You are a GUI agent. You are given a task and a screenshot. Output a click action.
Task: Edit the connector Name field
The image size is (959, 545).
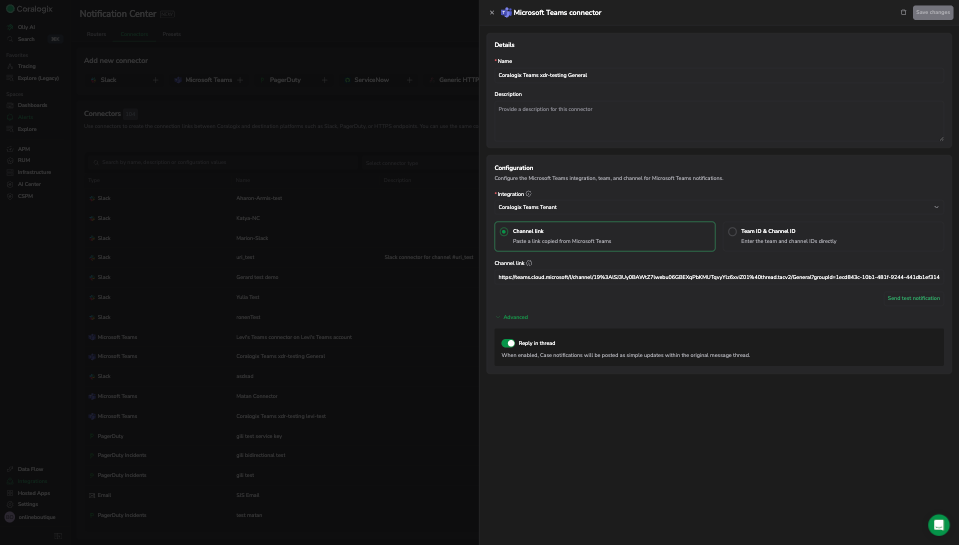coord(719,75)
